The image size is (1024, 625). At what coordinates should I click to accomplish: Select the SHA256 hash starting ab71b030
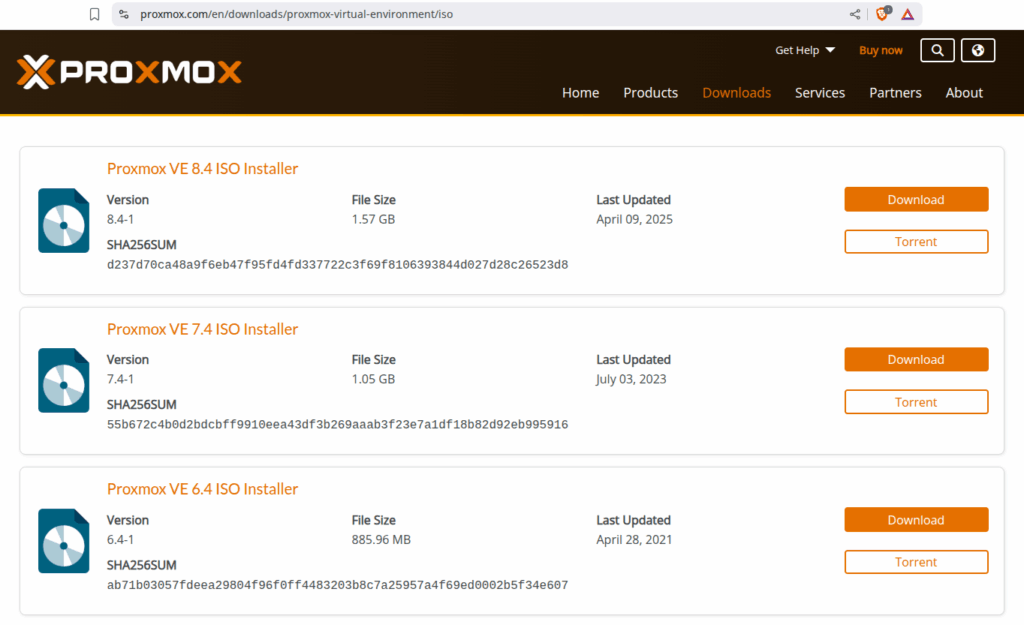[338, 585]
